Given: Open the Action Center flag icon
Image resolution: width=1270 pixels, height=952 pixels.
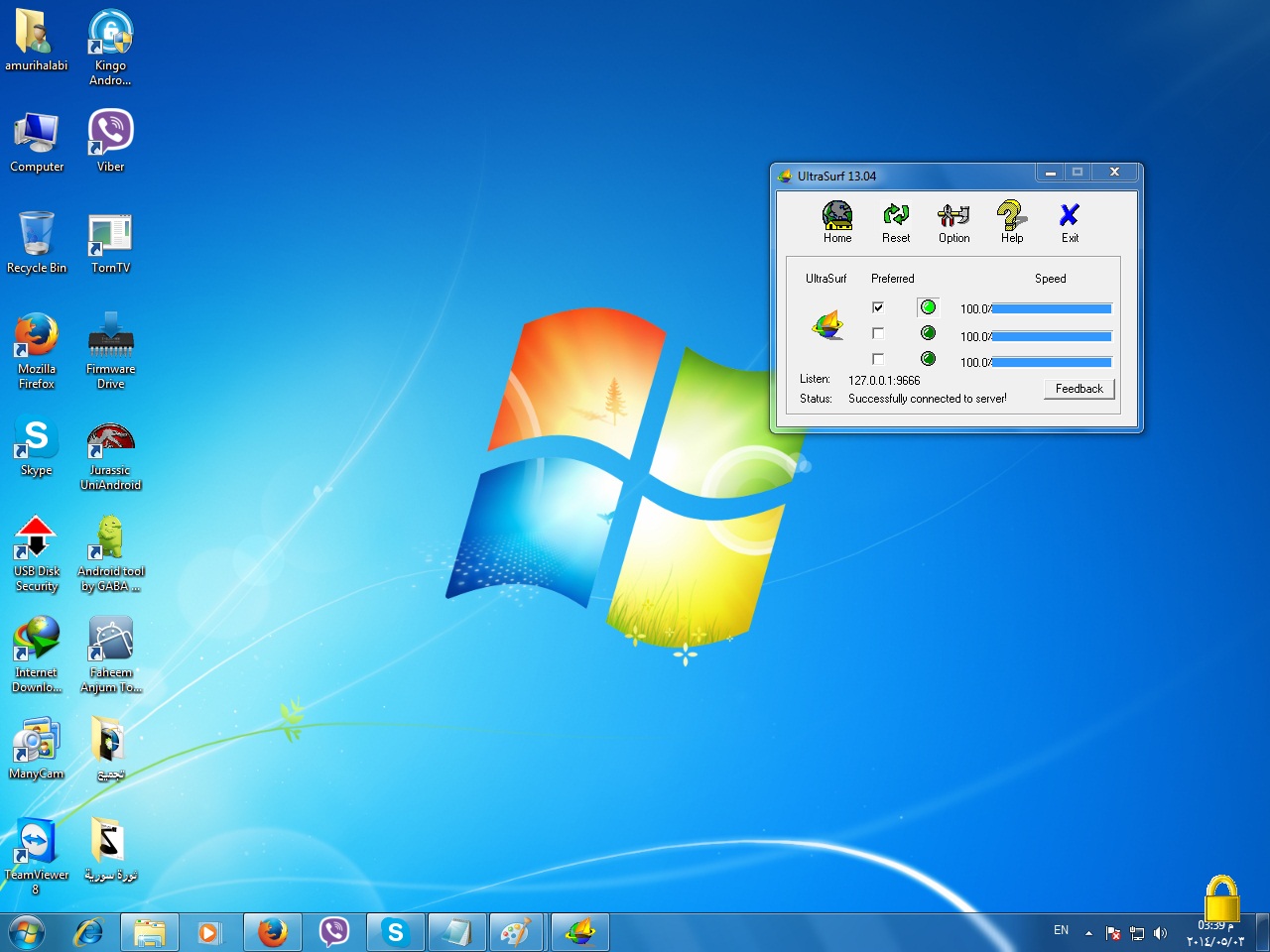Looking at the screenshot, I should click(x=1113, y=933).
